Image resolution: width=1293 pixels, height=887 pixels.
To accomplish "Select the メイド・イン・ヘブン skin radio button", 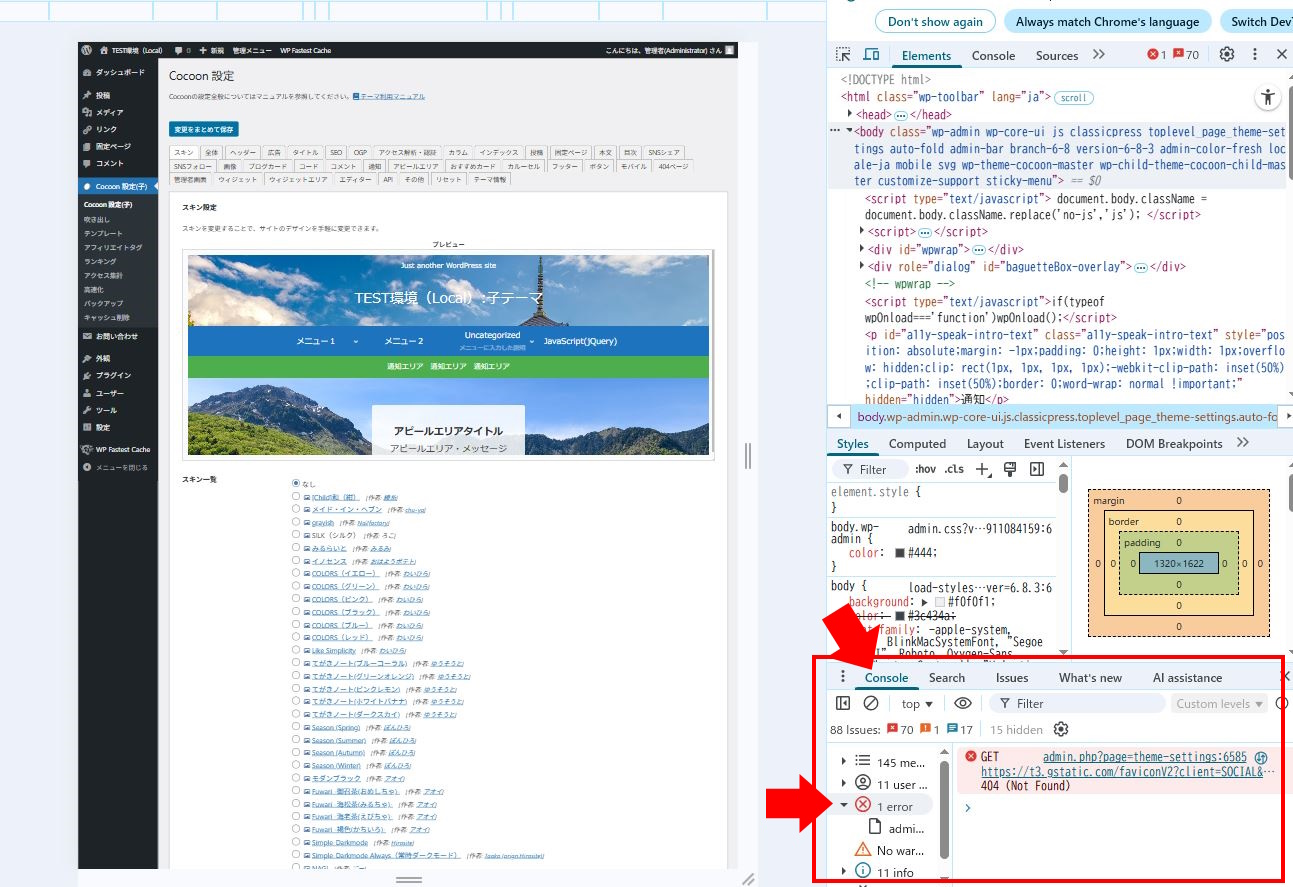I will tap(296, 509).
